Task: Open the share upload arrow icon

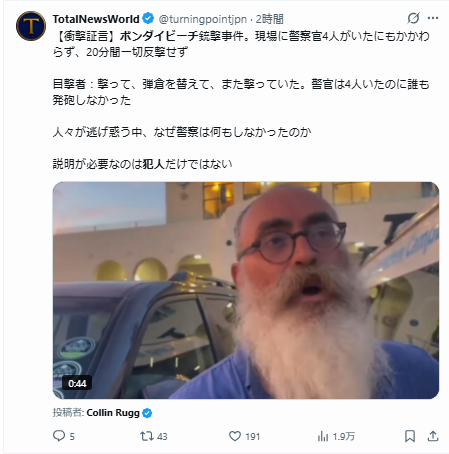Action: tap(433, 436)
